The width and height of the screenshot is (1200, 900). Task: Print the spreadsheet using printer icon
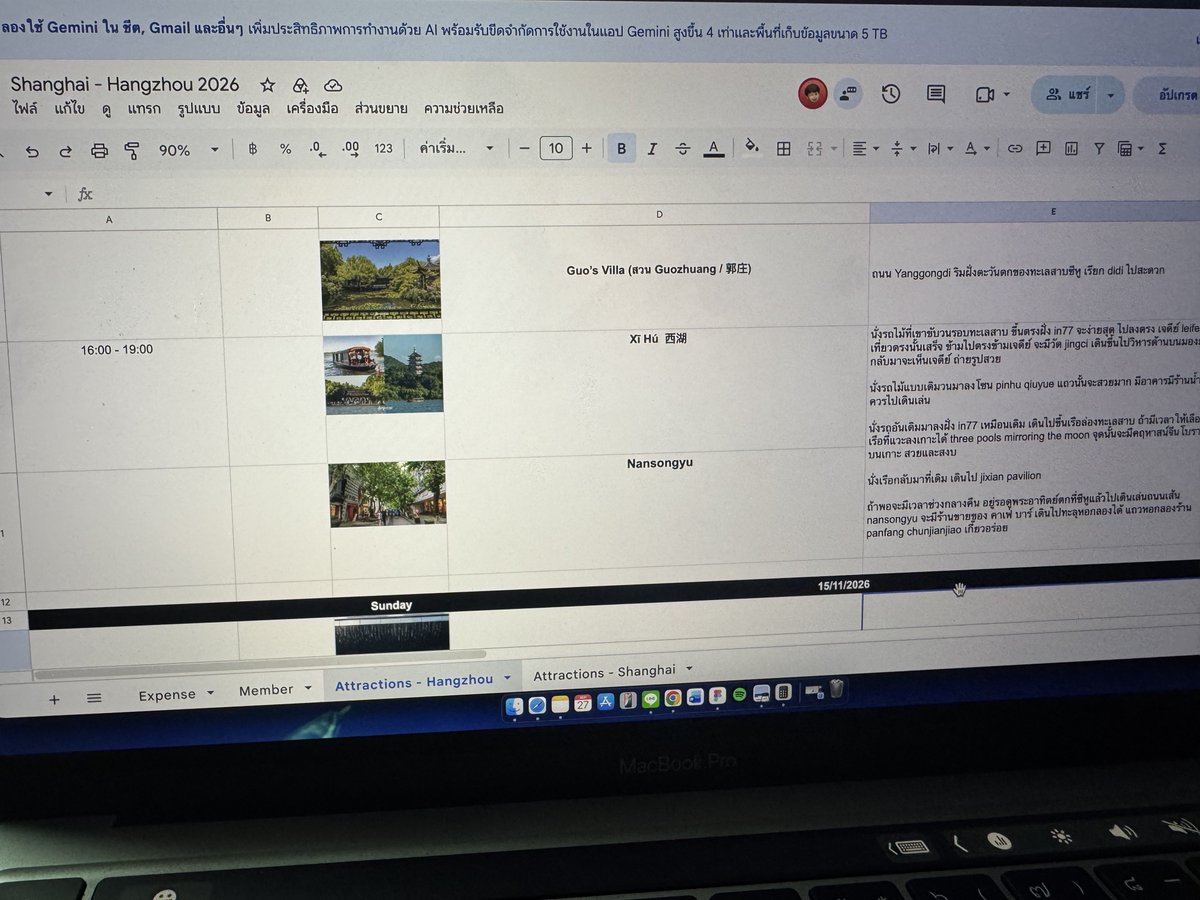click(x=99, y=150)
